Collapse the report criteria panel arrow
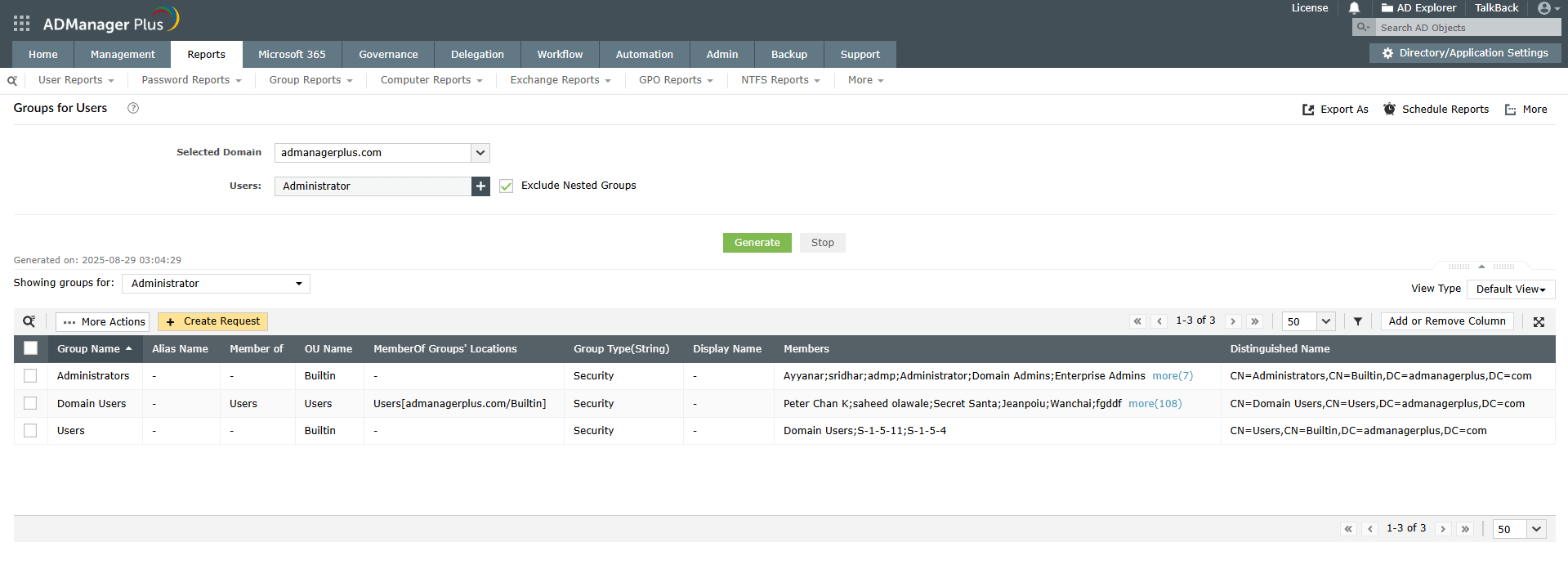1568x565 pixels. click(1481, 267)
